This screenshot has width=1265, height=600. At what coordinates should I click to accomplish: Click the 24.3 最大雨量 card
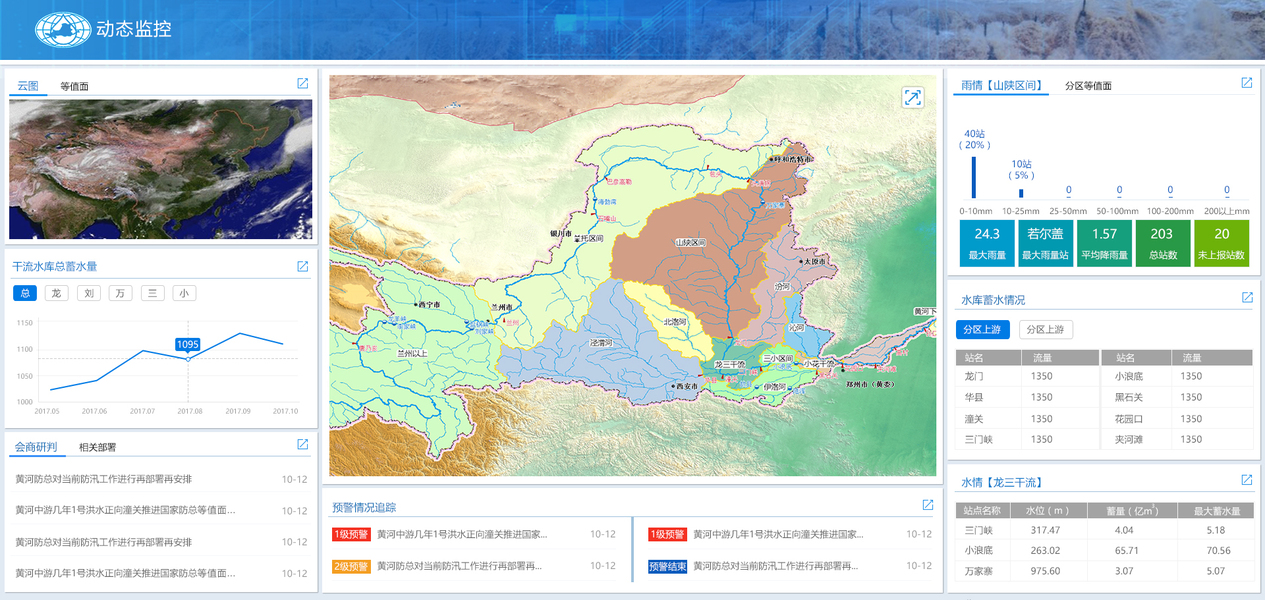coord(987,243)
